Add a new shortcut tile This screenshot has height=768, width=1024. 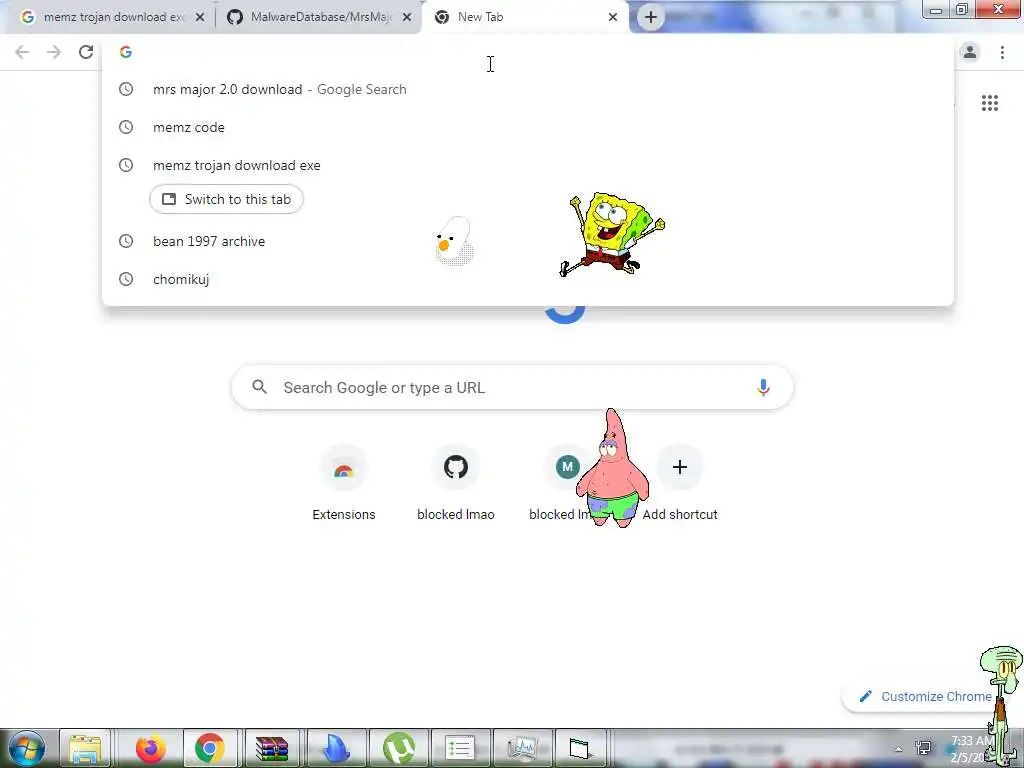click(680, 484)
